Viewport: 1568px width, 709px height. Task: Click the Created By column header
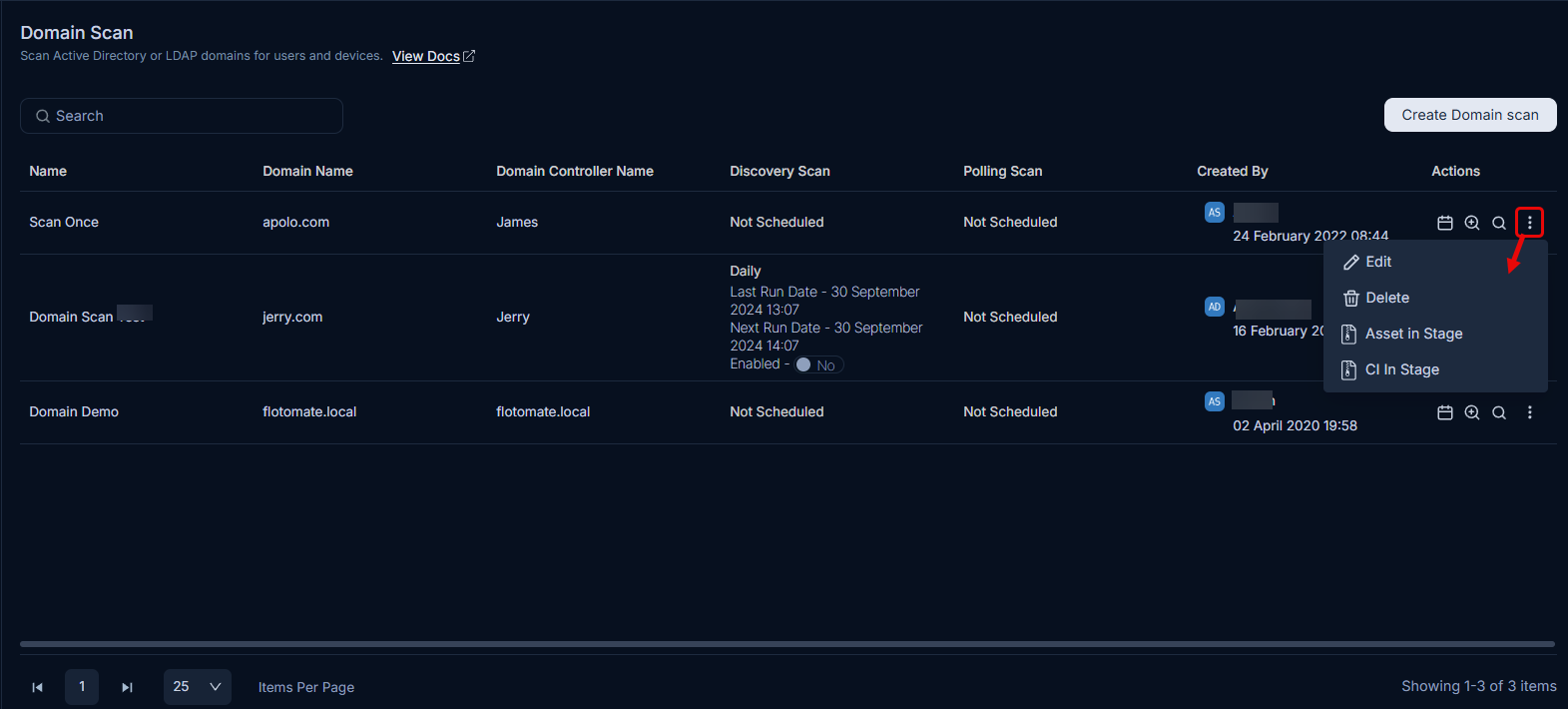tap(1233, 171)
